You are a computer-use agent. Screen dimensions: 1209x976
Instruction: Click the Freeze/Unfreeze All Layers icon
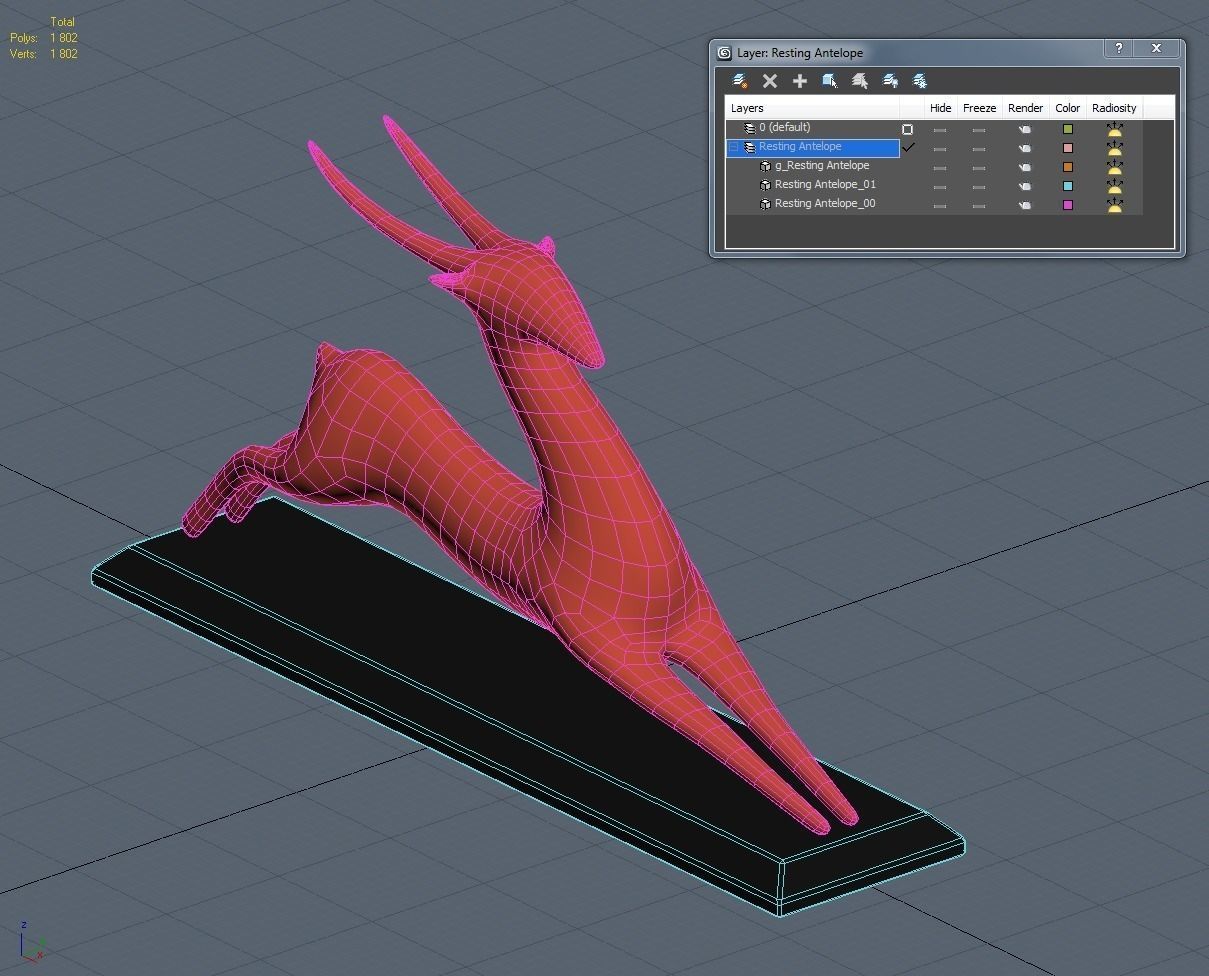[x=920, y=81]
